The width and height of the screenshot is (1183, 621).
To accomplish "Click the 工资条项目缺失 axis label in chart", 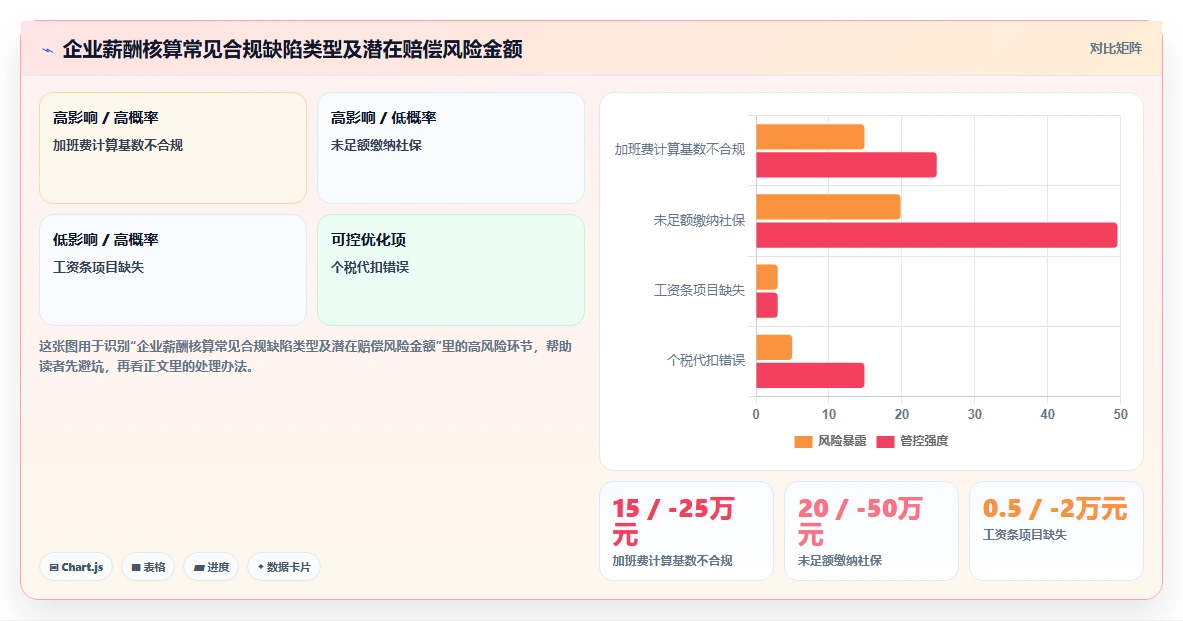I will click(699, 290).
